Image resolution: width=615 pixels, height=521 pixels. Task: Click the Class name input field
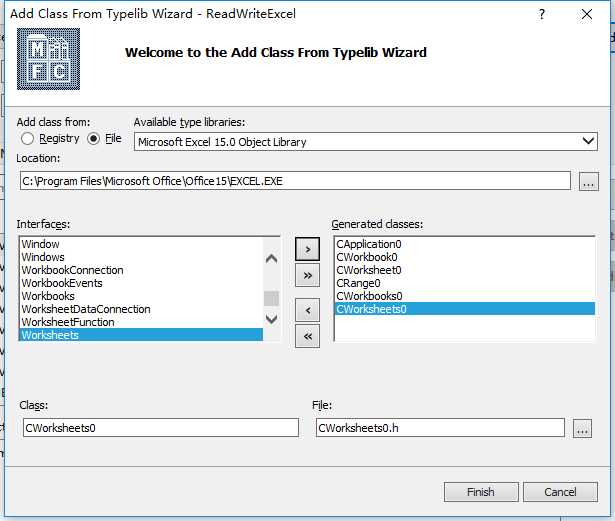[x=161, y=428]
